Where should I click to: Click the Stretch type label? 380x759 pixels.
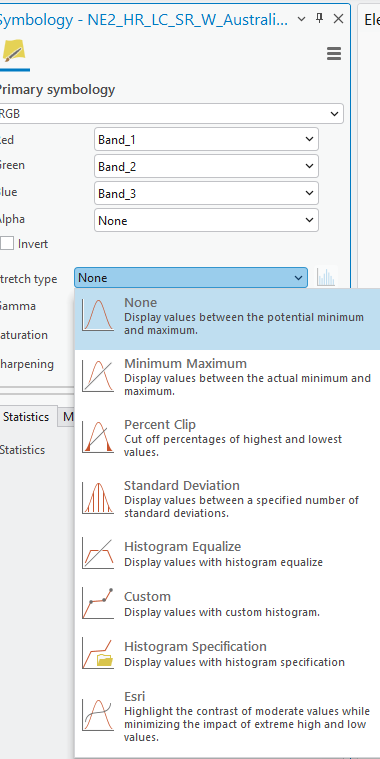click(29, 279)
